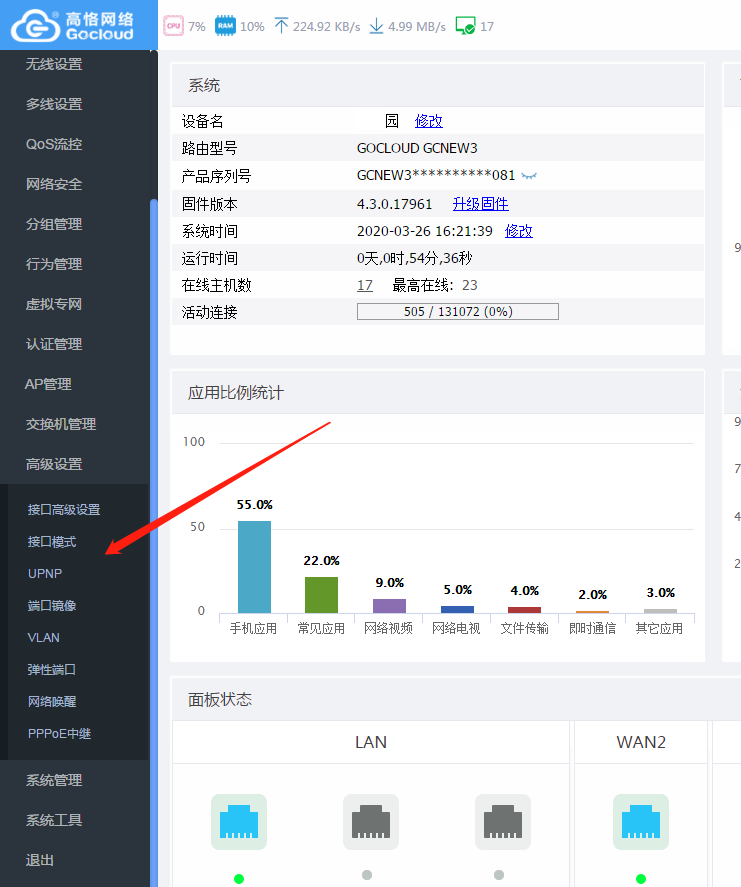Viewport: 741px width, 887px height.
Task: Click the second LAN port icon
Action: point(370,822)
